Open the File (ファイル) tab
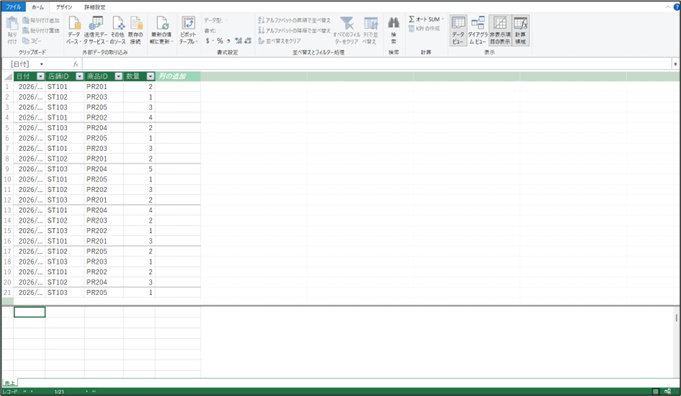The width and height of the screenshot is (681, 396). pyautogui.click(x=13, y=7)
